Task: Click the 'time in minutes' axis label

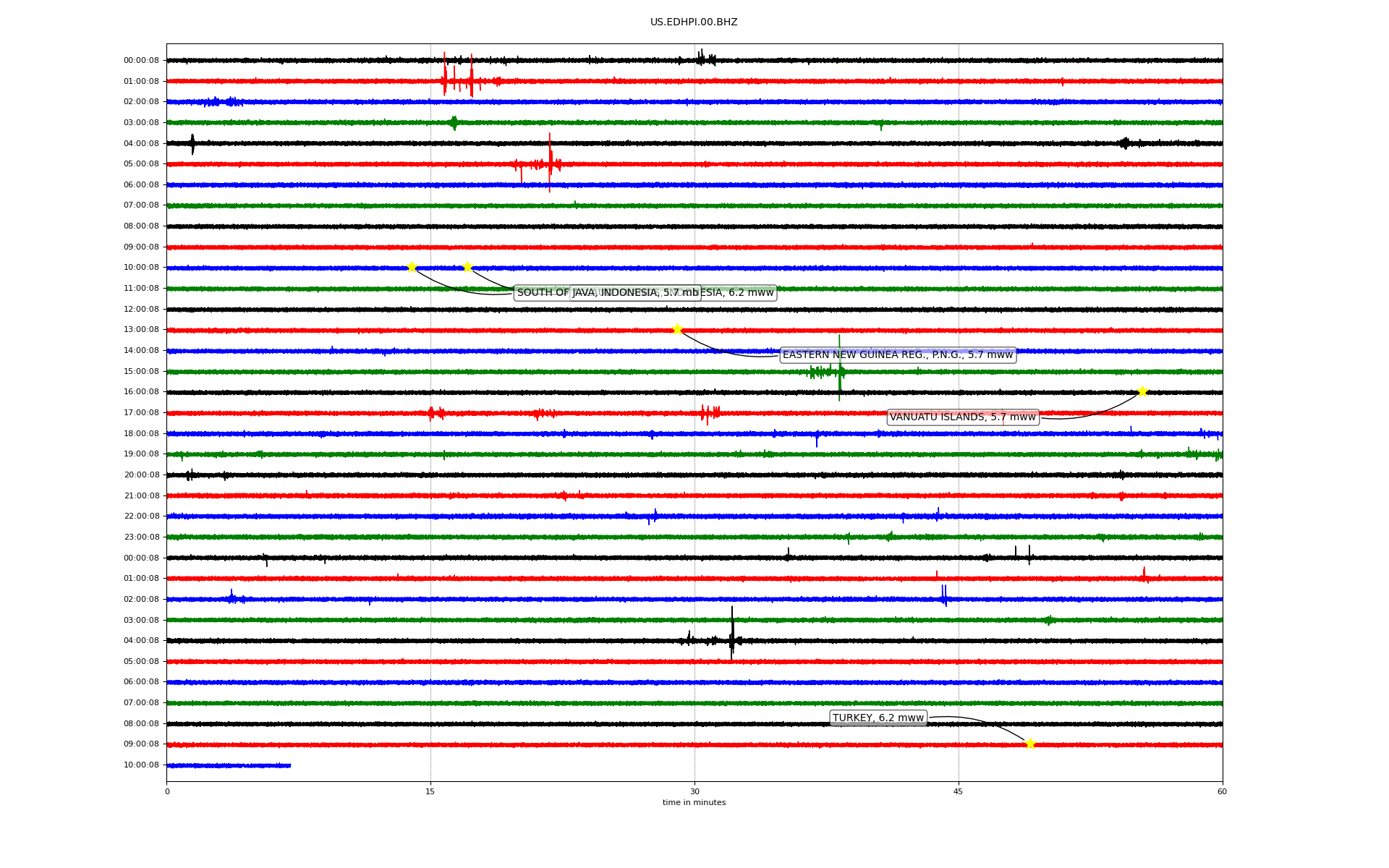Action: coord(694,803)
